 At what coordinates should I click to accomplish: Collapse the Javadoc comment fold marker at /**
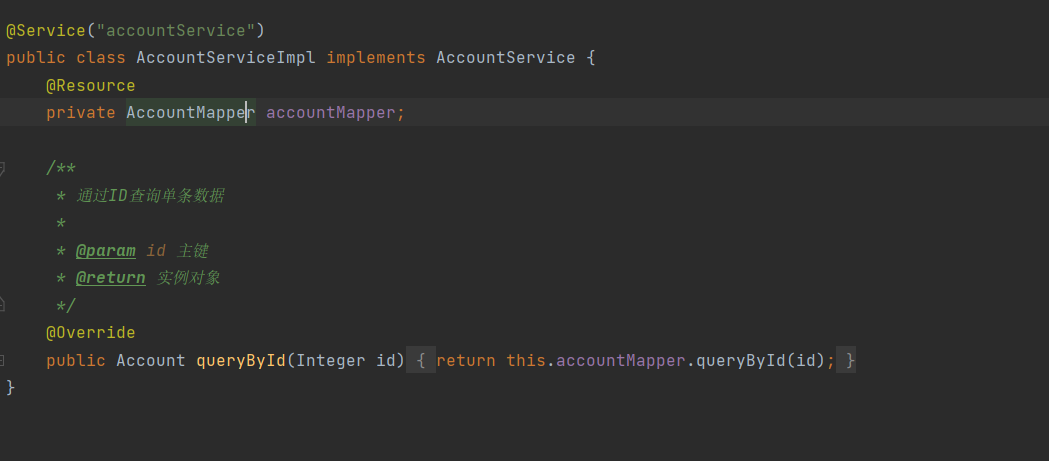coord(2,168)
